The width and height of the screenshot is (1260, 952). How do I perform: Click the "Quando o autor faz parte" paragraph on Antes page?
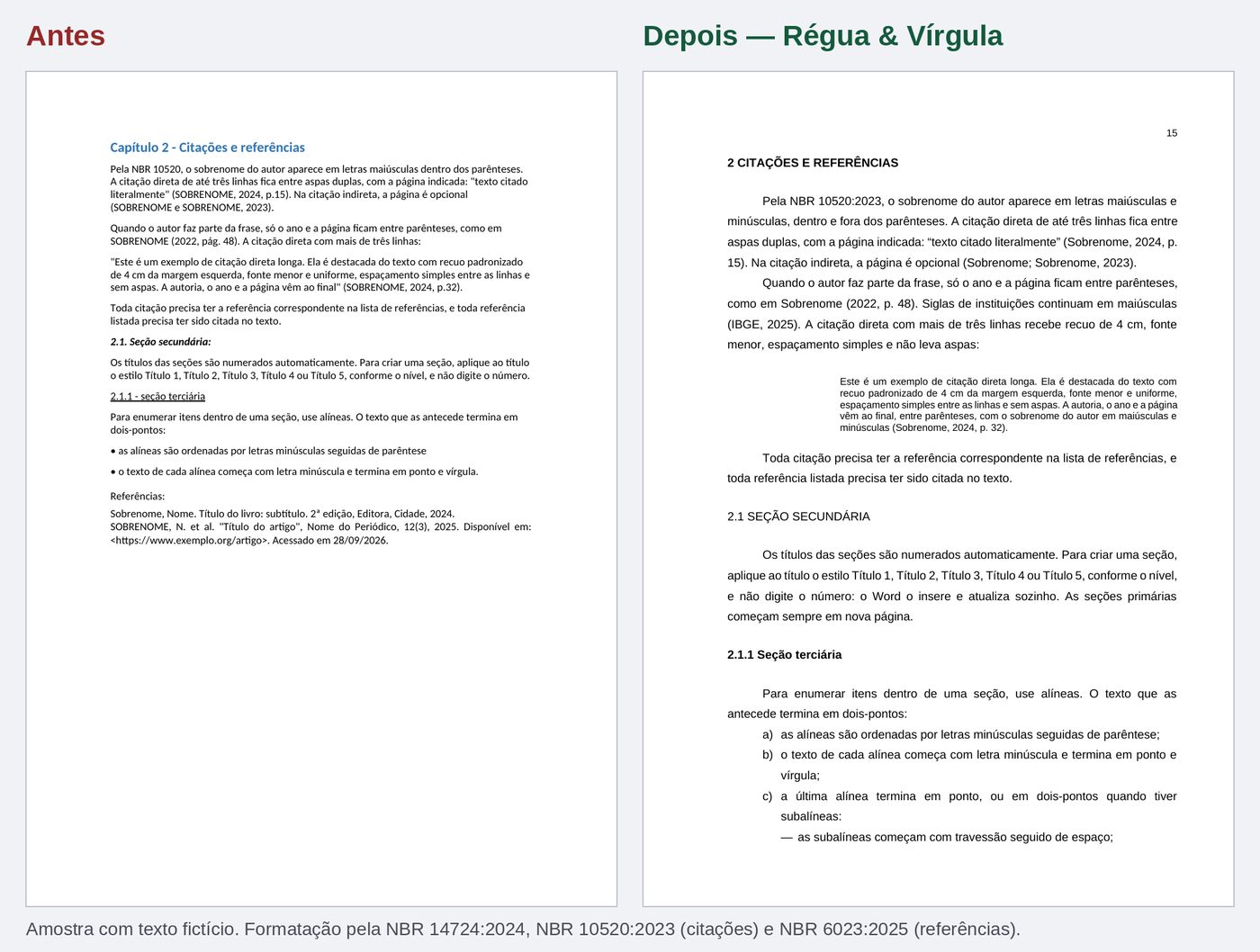tap(306, 235)
